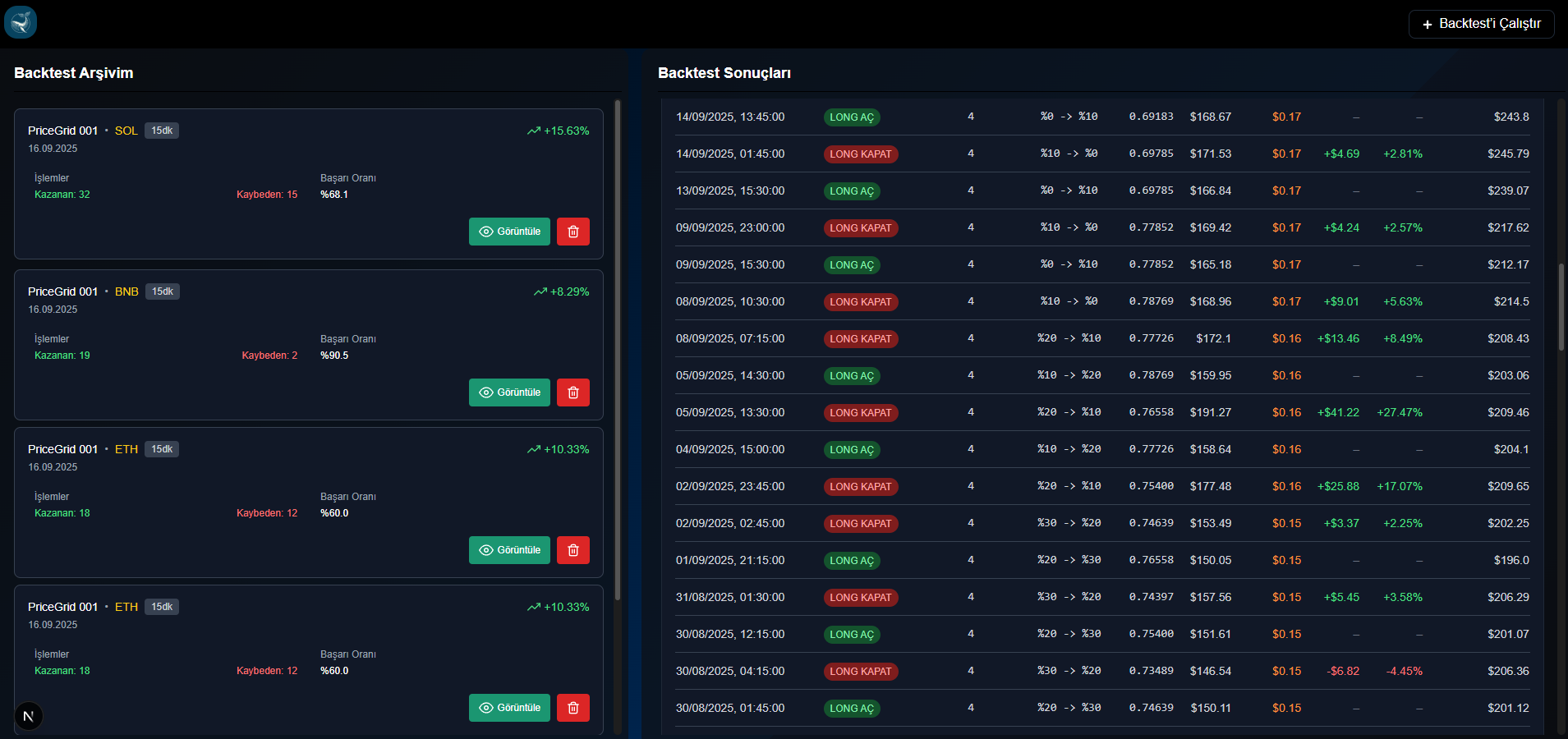Select +15.63% return on SOL card
Image resolution: width=1568 pixels, height=739 pixels.
567,131
